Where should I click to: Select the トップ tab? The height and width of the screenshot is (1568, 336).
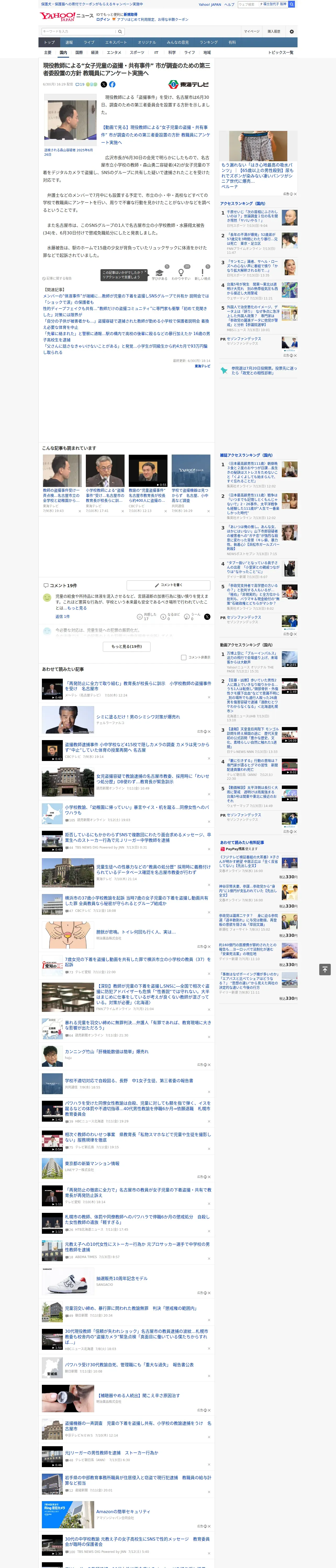tap(49, 43)
